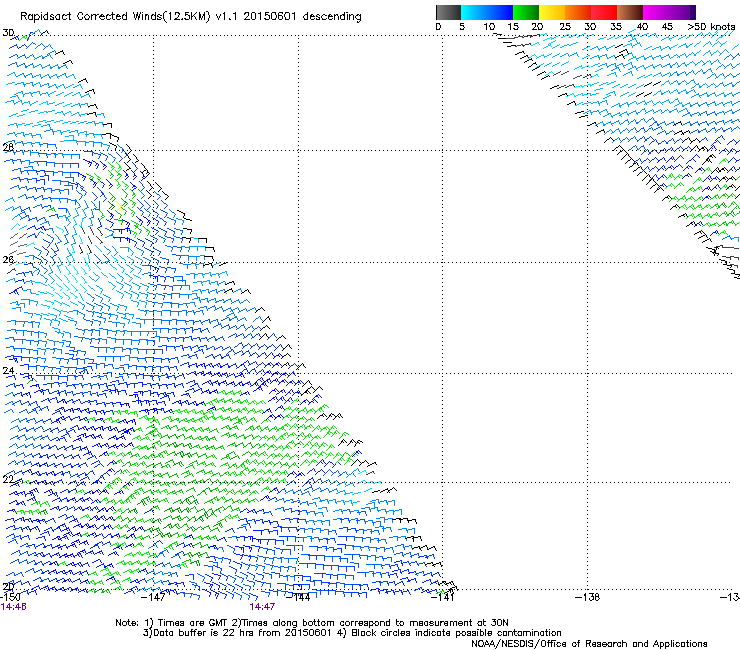
Task: Click the note 'Times are GMT'
Action: [193, 623]
